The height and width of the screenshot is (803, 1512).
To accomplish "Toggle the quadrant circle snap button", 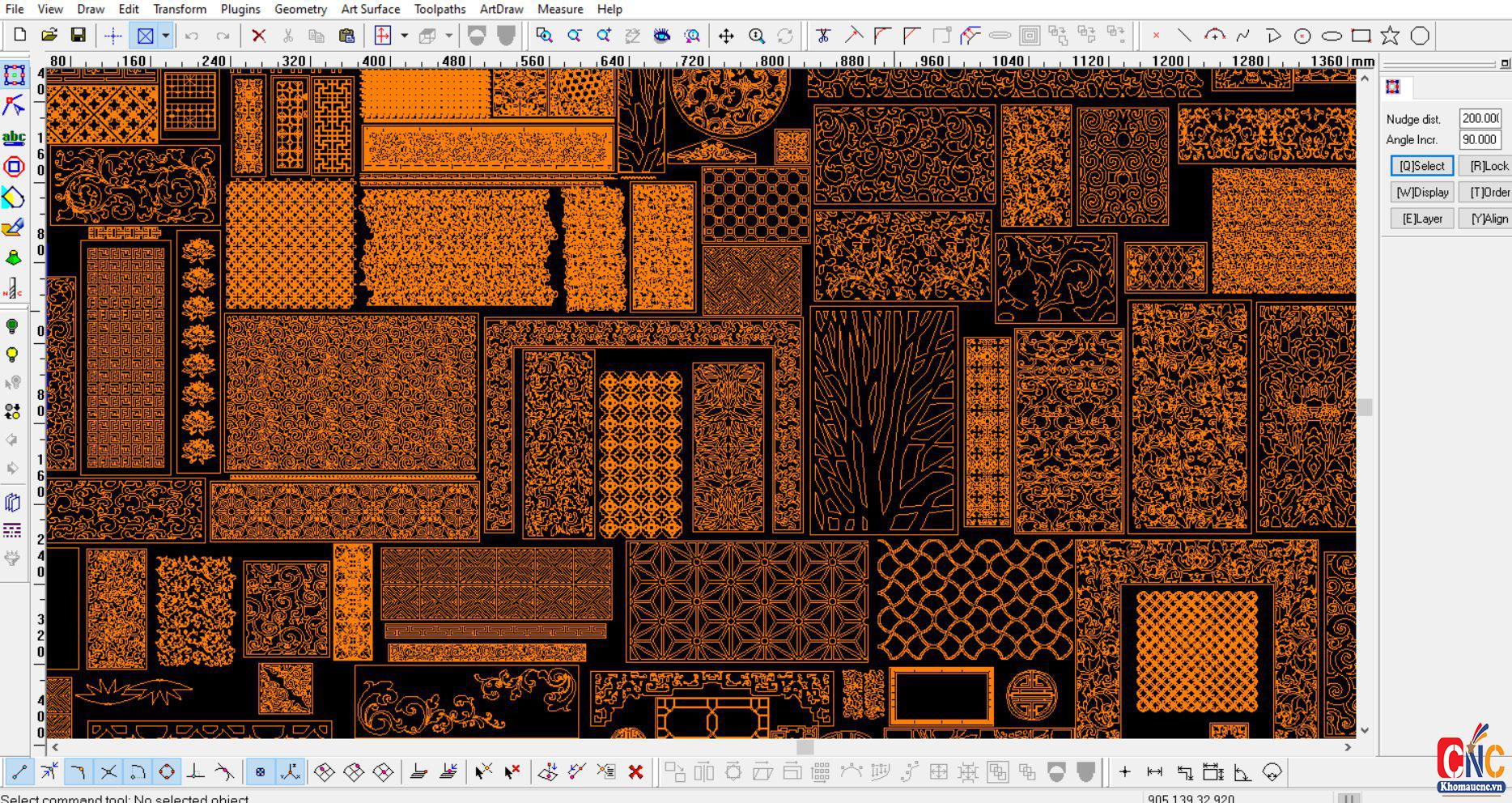I will pyautogui.click(x=167, y=772).
